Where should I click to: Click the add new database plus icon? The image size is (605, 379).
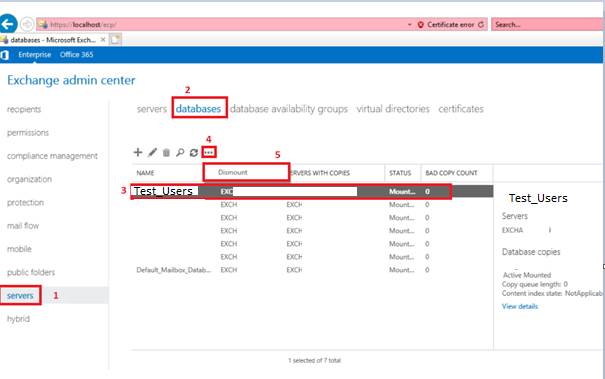(x=138, y=152)
